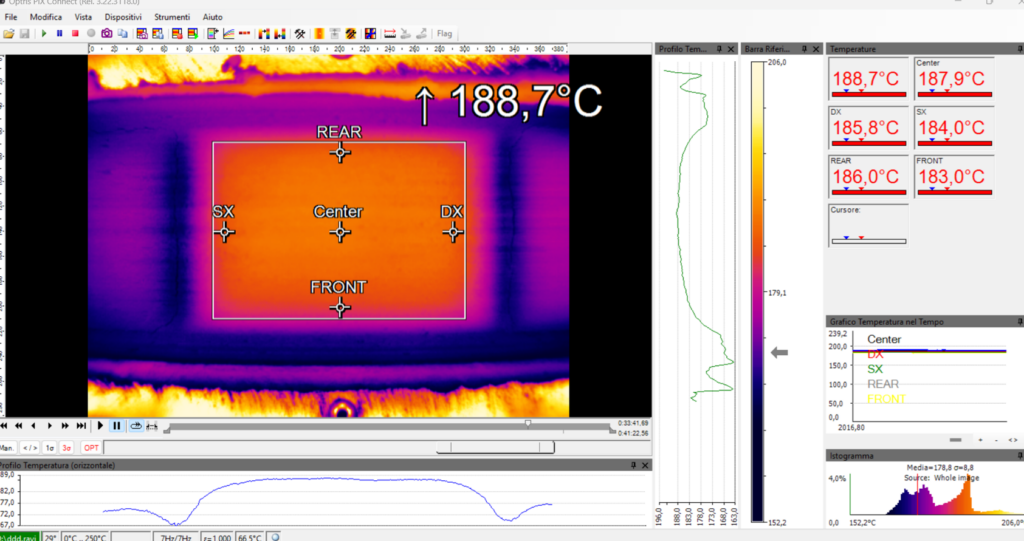Select the Man. scaling button

(x=7, y=448)
